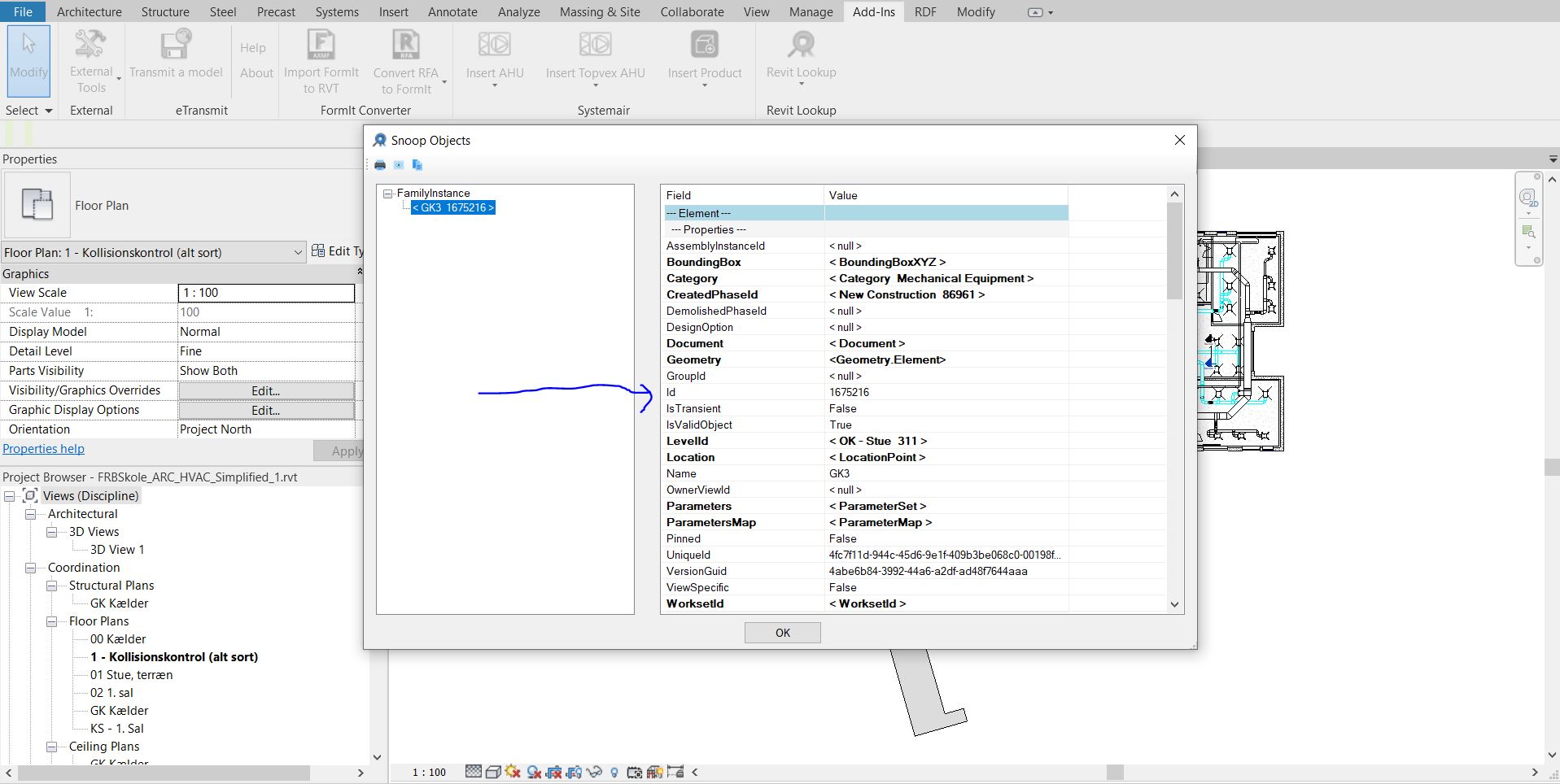Collapse the Views (Discipline) node
1560x784 pixels.
tap(10, 496)
